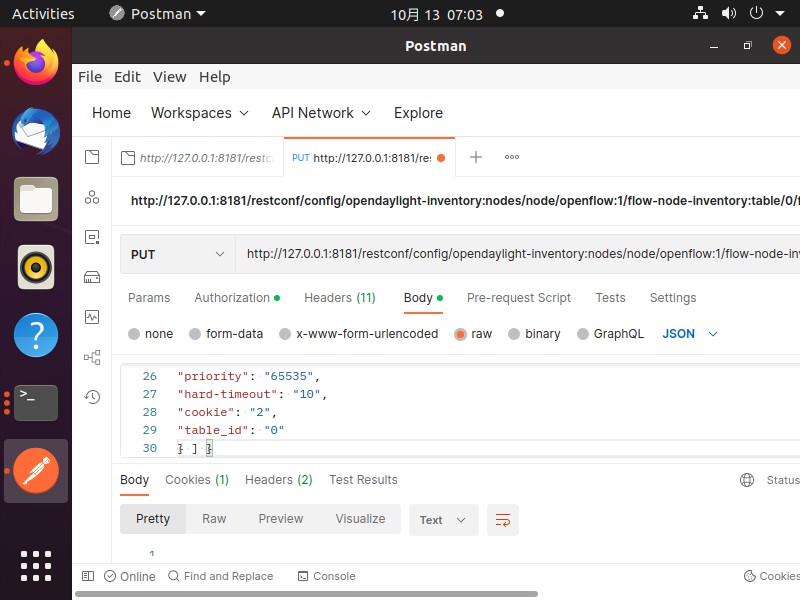This screenshot has width=800, height=600.
Task: Open the Mock Servers sidebar icon
Action: click(92, 277)
